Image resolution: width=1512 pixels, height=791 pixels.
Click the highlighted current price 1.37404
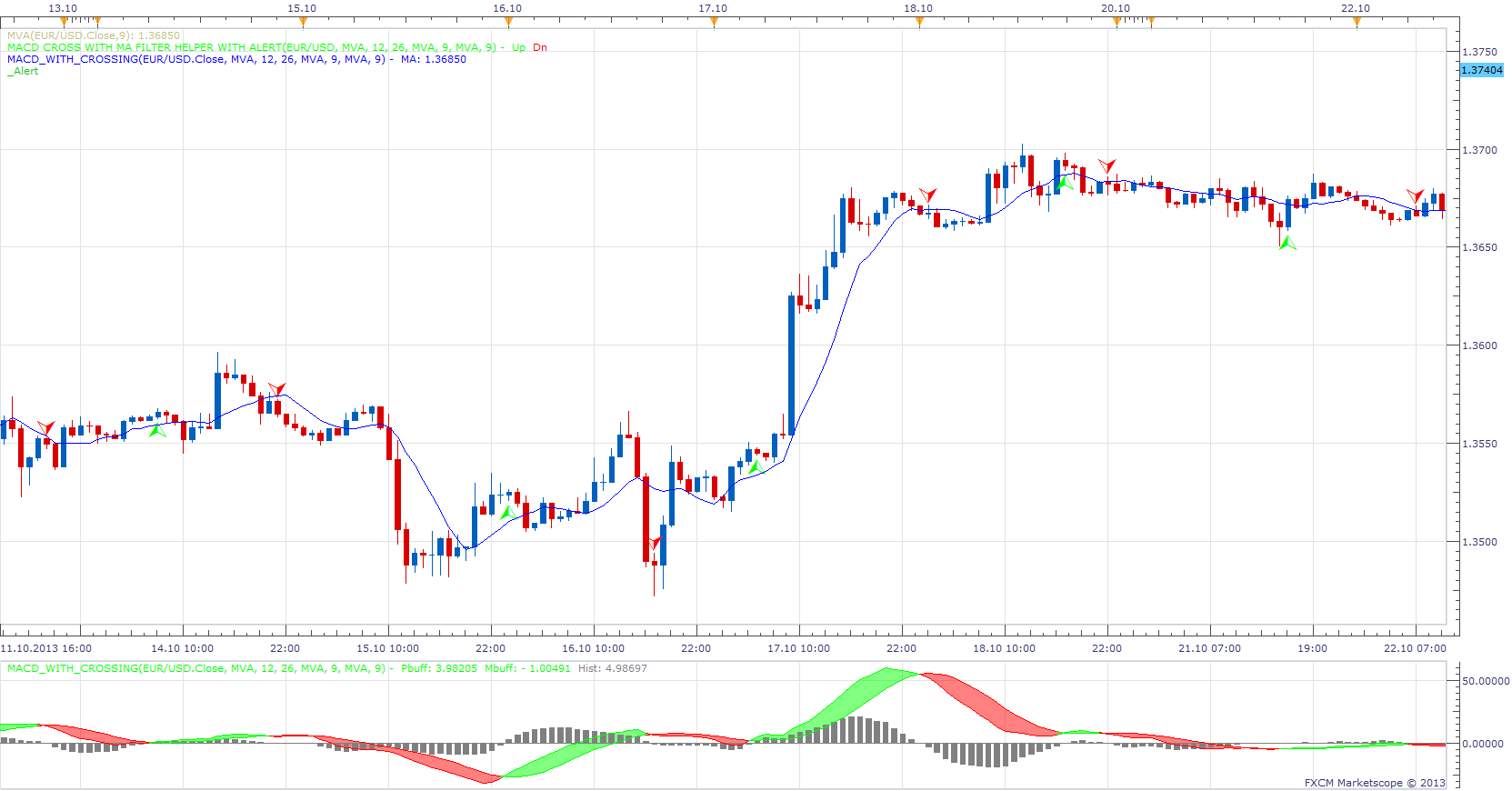pyautogui.click(x=1482, y=70)
